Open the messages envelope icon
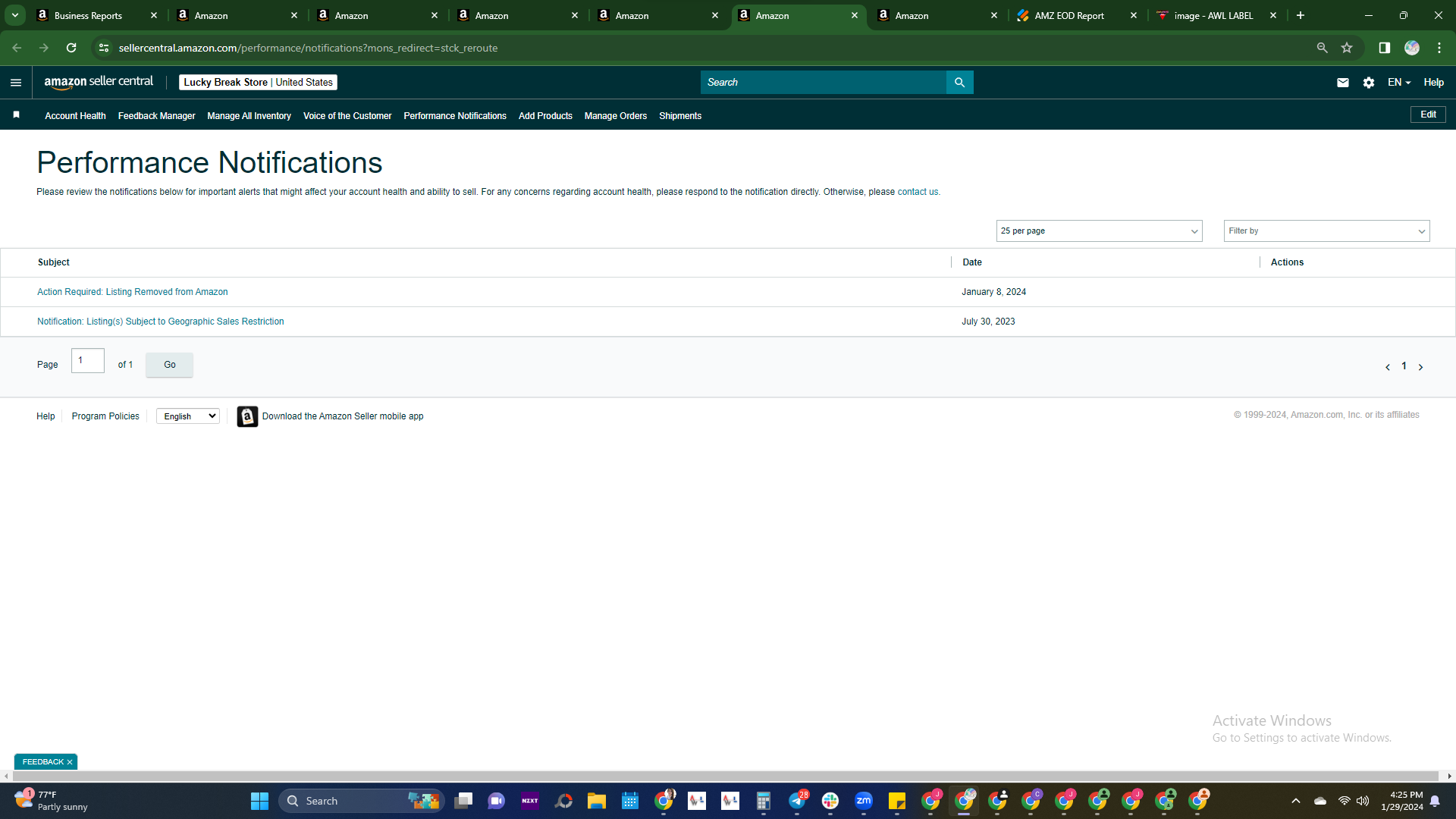The height and width of the screenshot is (819, 1456). (1342, 83)
